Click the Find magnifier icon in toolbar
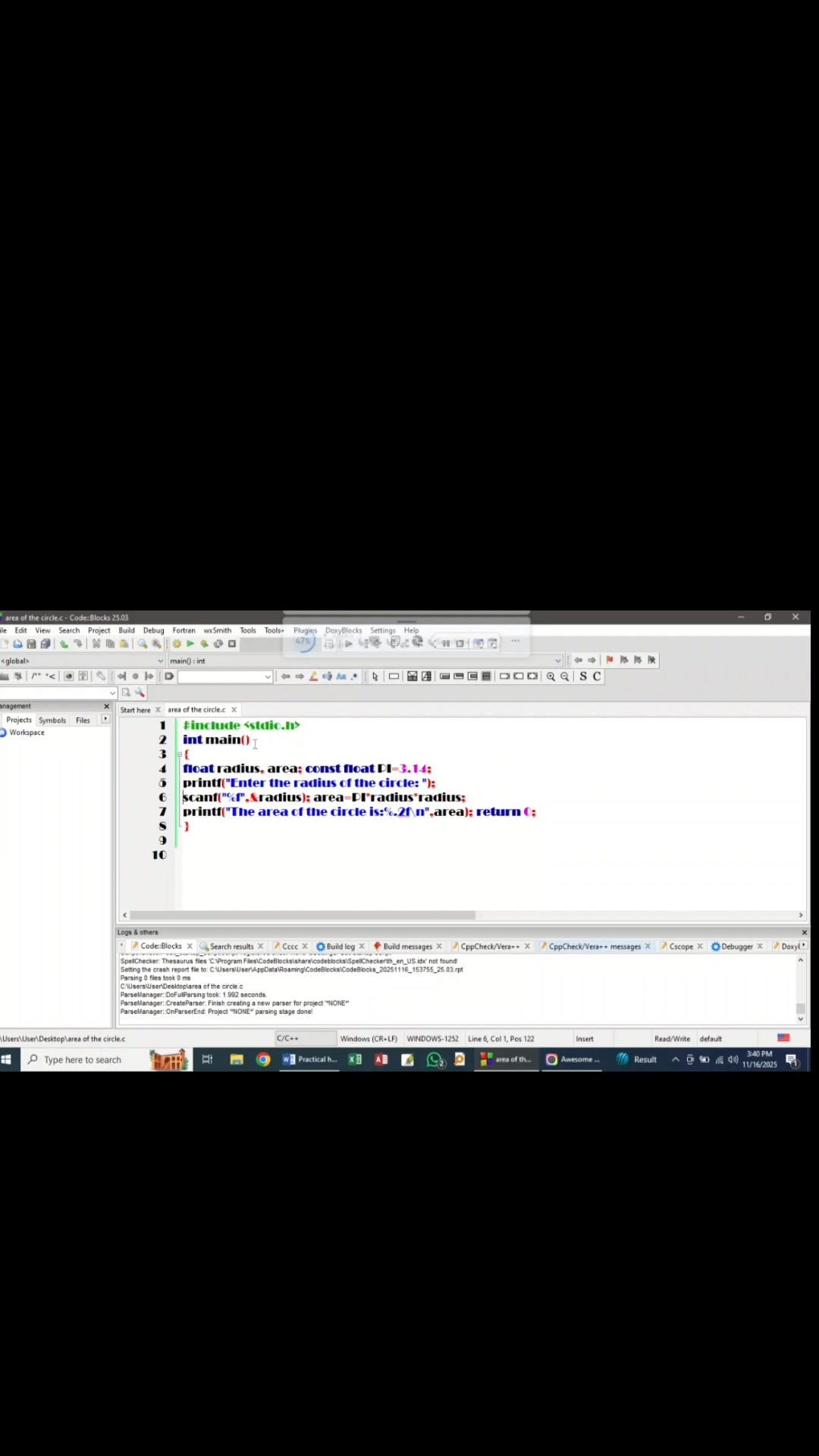 pyautogui.click(x=142, y=644)
